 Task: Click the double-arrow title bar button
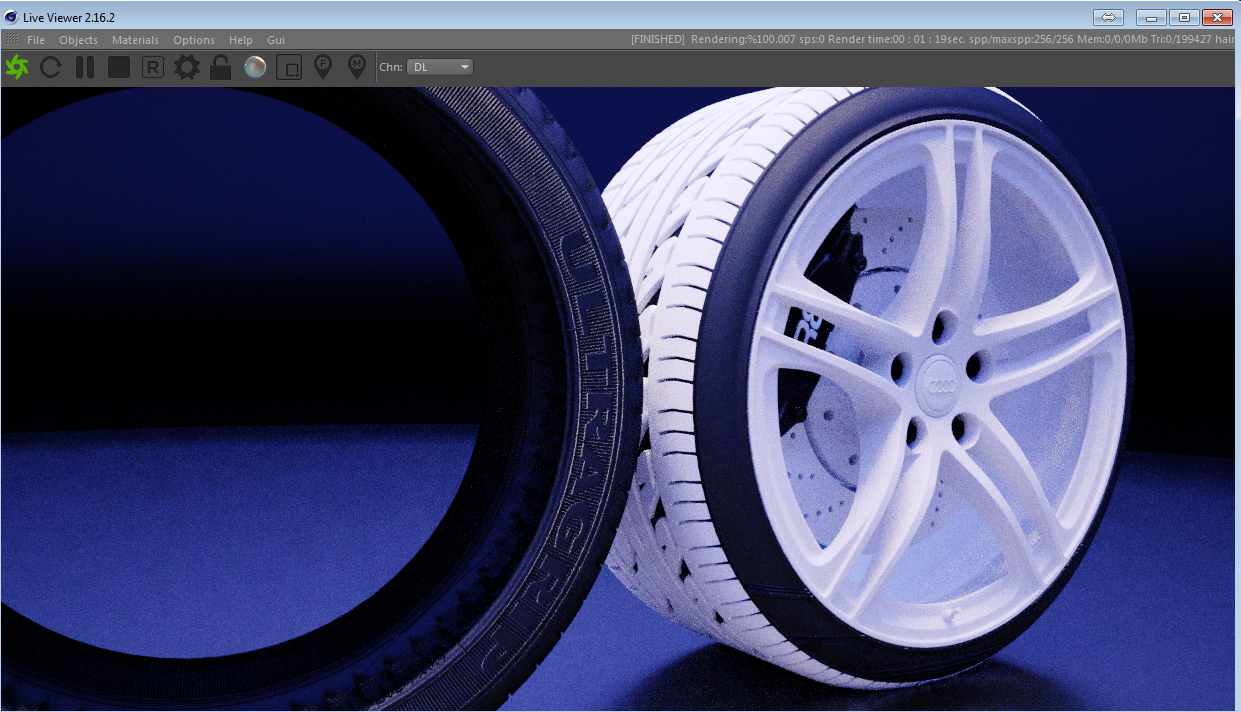tap(1108, 17)
